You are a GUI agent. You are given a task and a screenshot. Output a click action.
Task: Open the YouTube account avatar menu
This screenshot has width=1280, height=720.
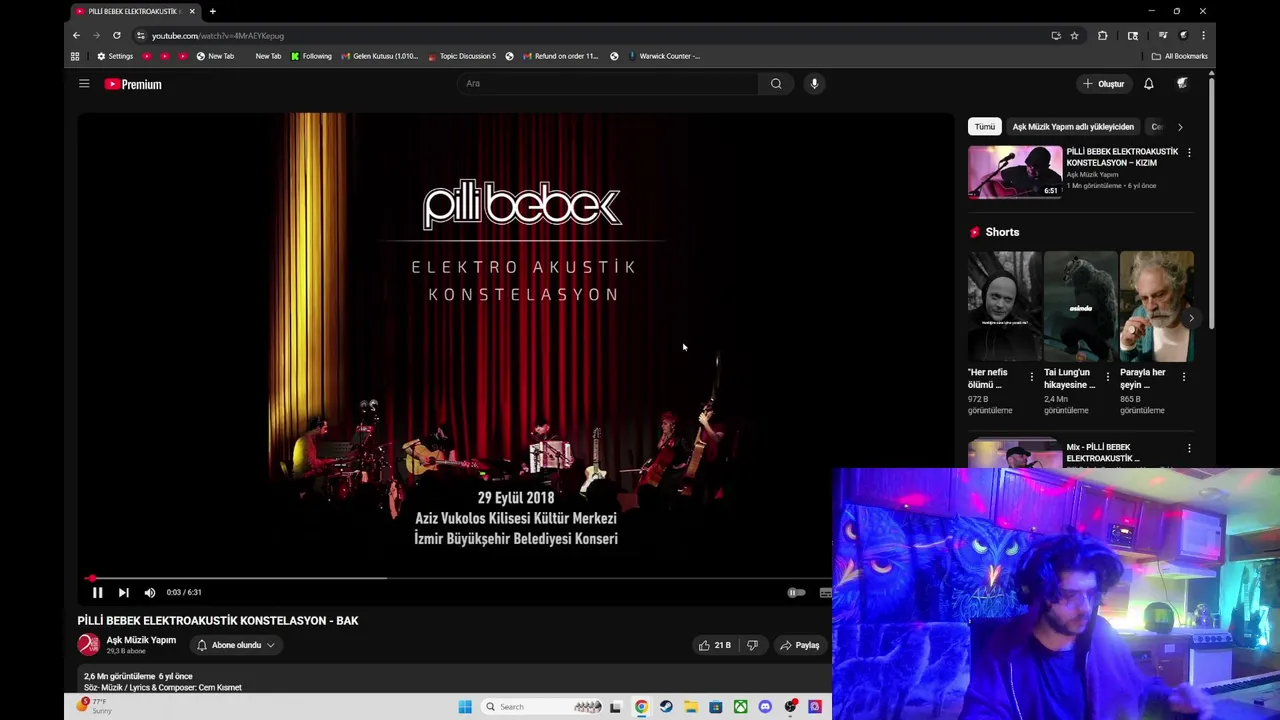(1182, 84)
